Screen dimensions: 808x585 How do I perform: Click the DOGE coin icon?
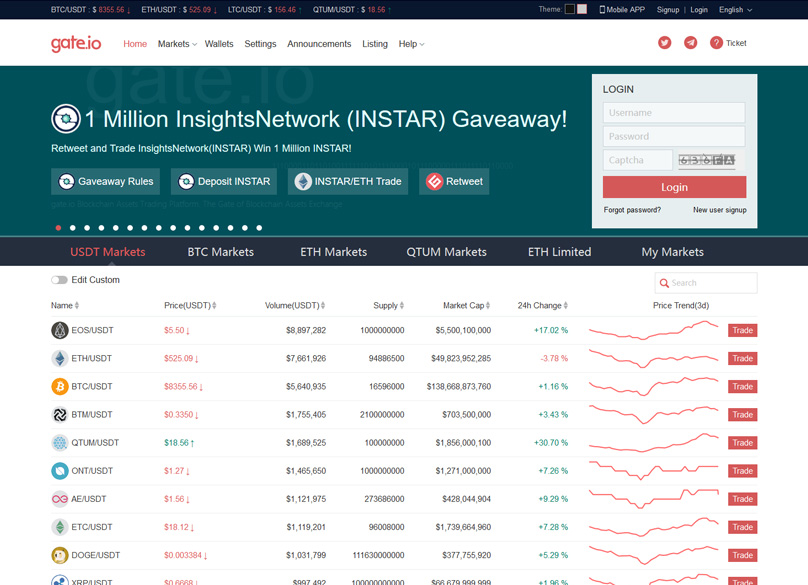[x=60, y=555]
